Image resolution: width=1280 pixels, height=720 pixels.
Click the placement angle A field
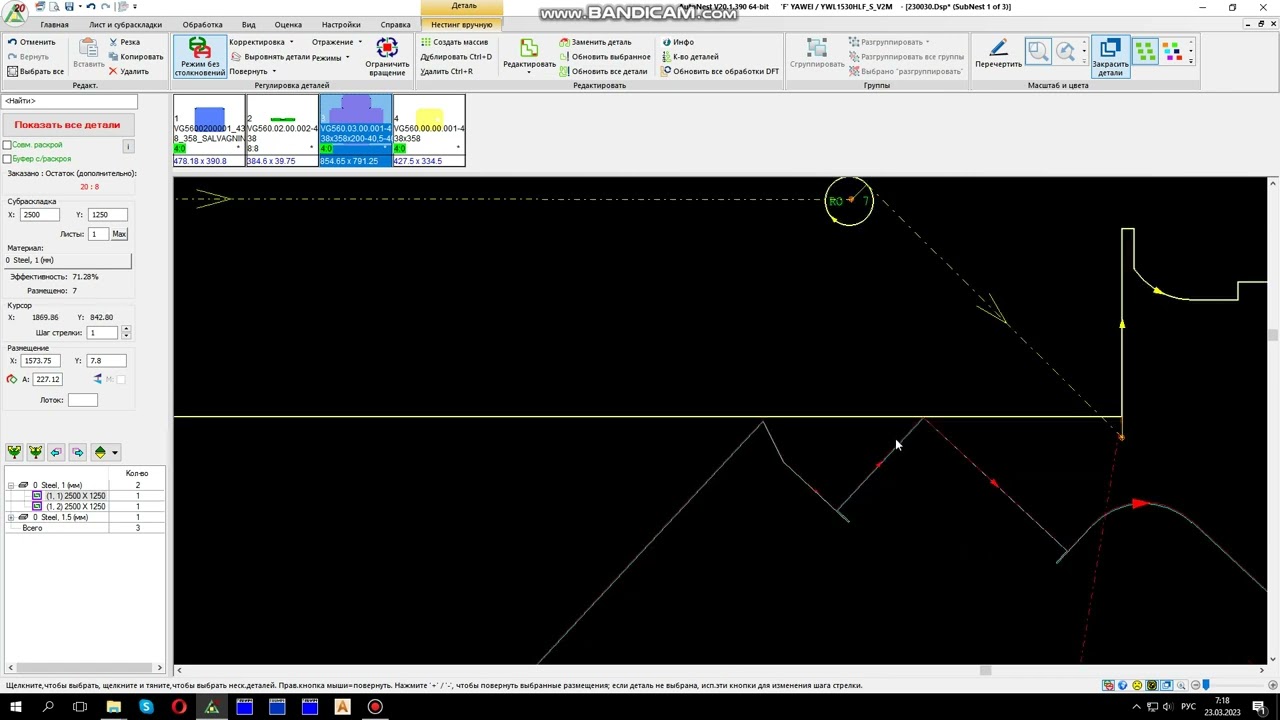(x=48, y=380)
